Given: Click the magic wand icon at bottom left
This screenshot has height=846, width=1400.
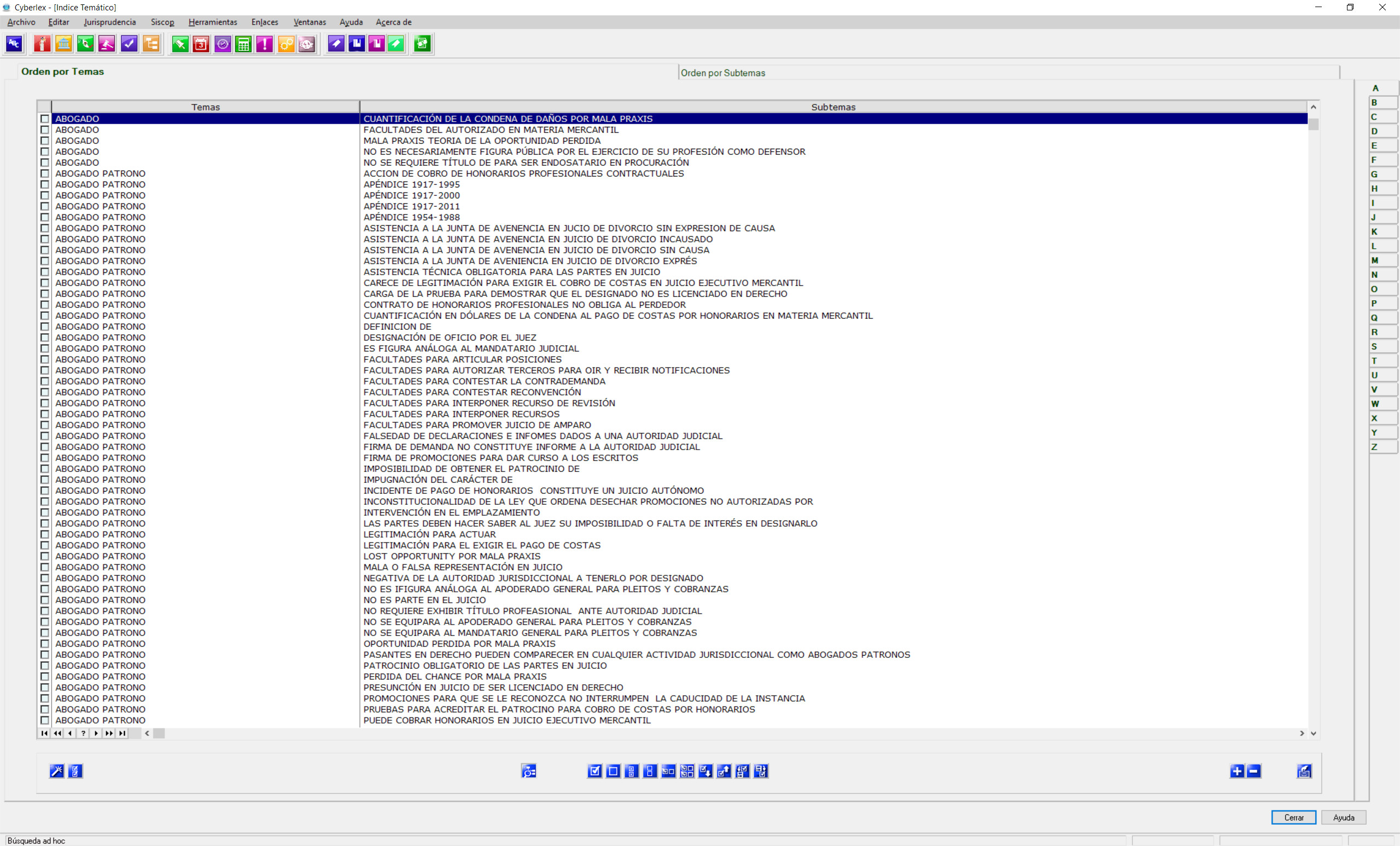Looking at the screenshot, I should point(57,771).
